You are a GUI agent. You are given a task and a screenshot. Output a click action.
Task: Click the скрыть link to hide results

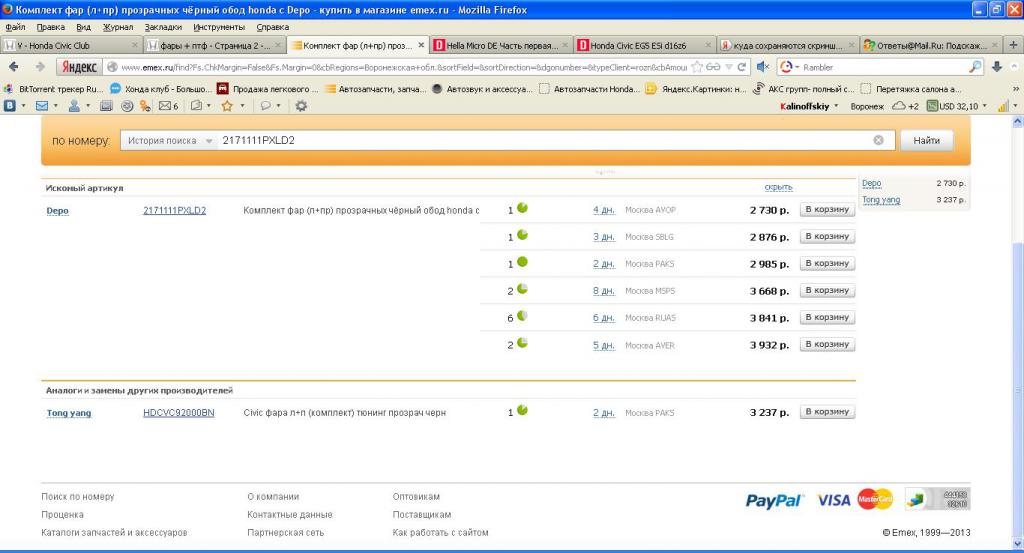(x=778, y=188)
